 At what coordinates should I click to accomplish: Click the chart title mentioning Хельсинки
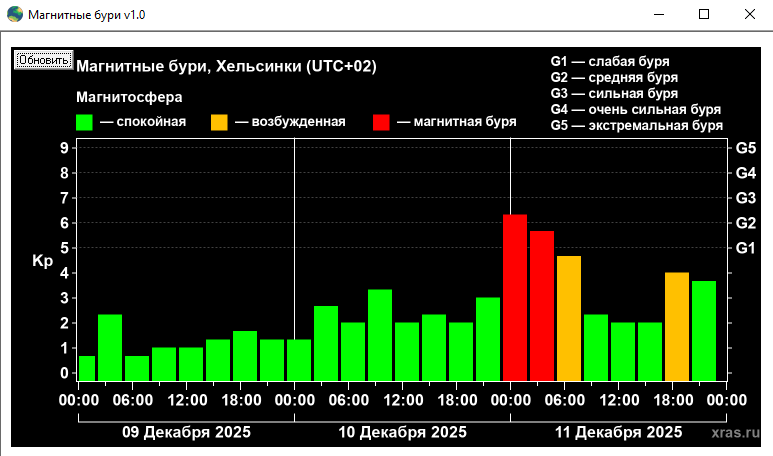[x=226, y=66]
